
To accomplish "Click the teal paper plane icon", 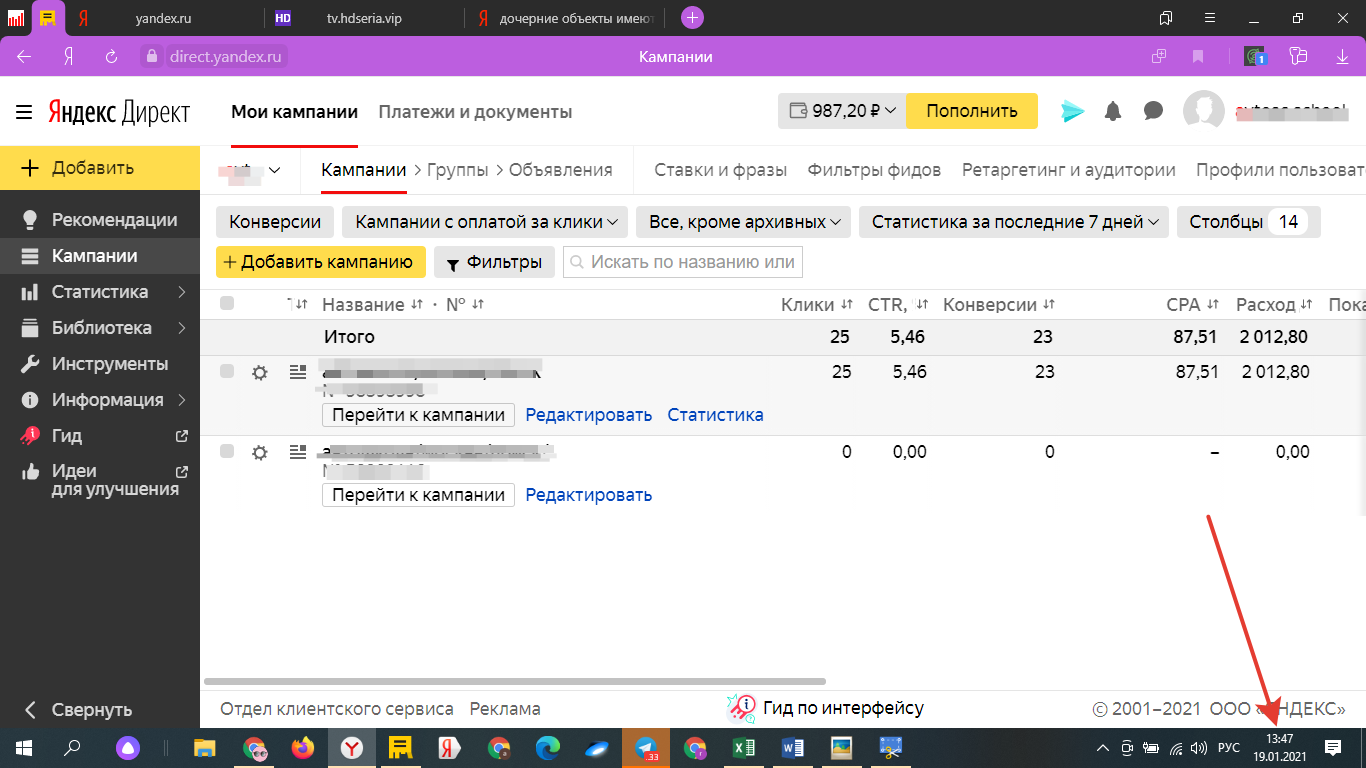I will point(1073,111).
